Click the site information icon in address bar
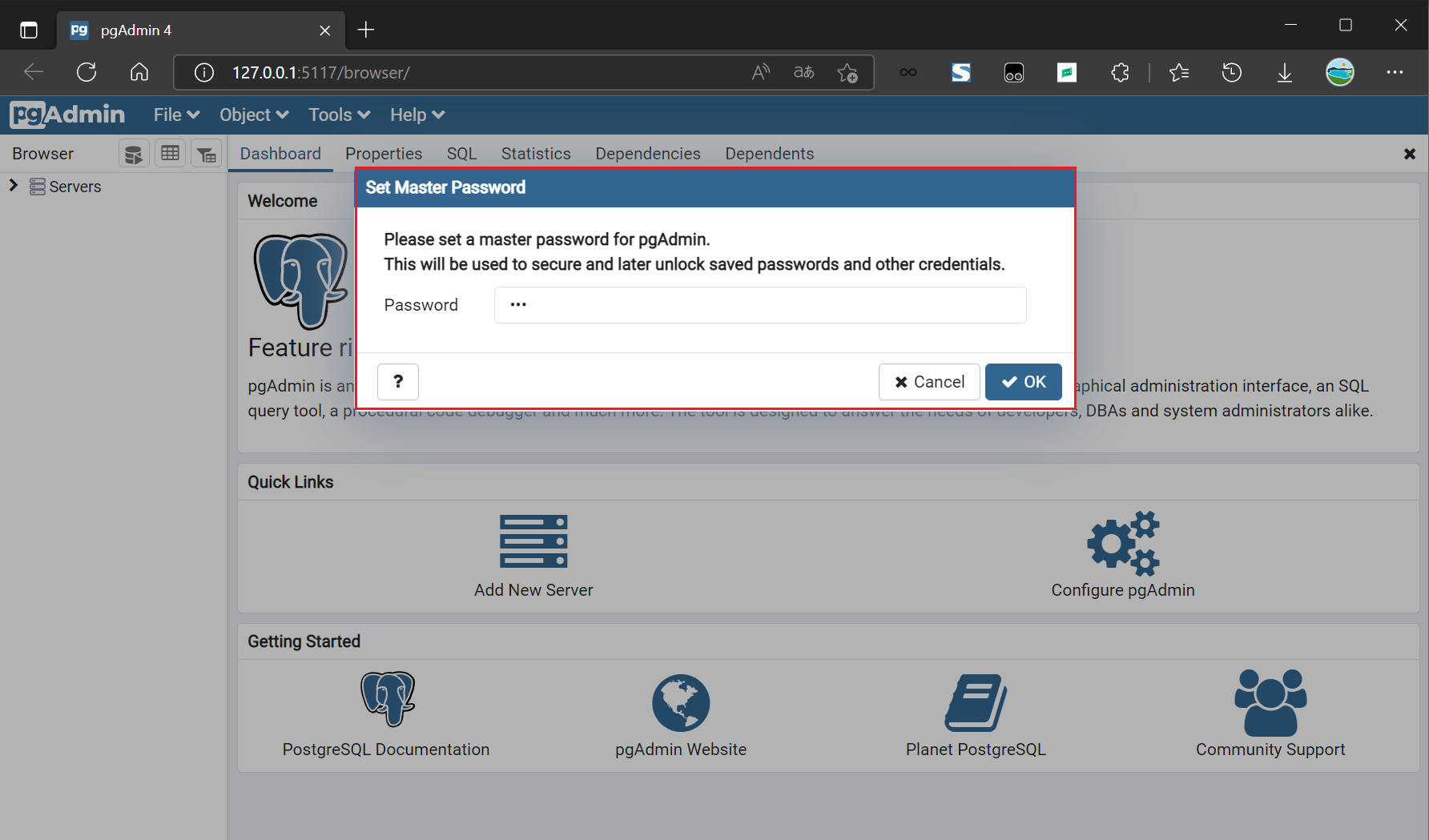Screen dimensions: 1429x840 coord(204,73)
